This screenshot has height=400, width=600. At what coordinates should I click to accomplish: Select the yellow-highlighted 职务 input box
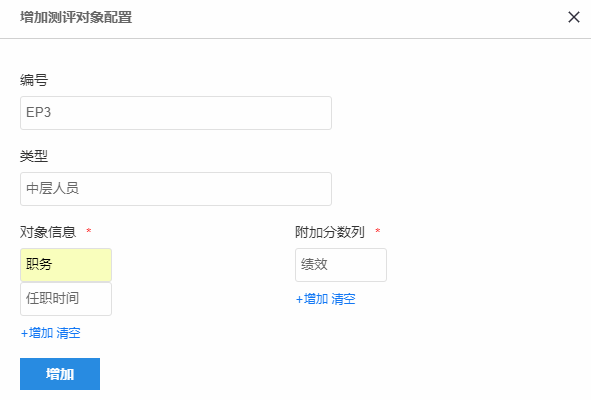(x=66, y=265)
